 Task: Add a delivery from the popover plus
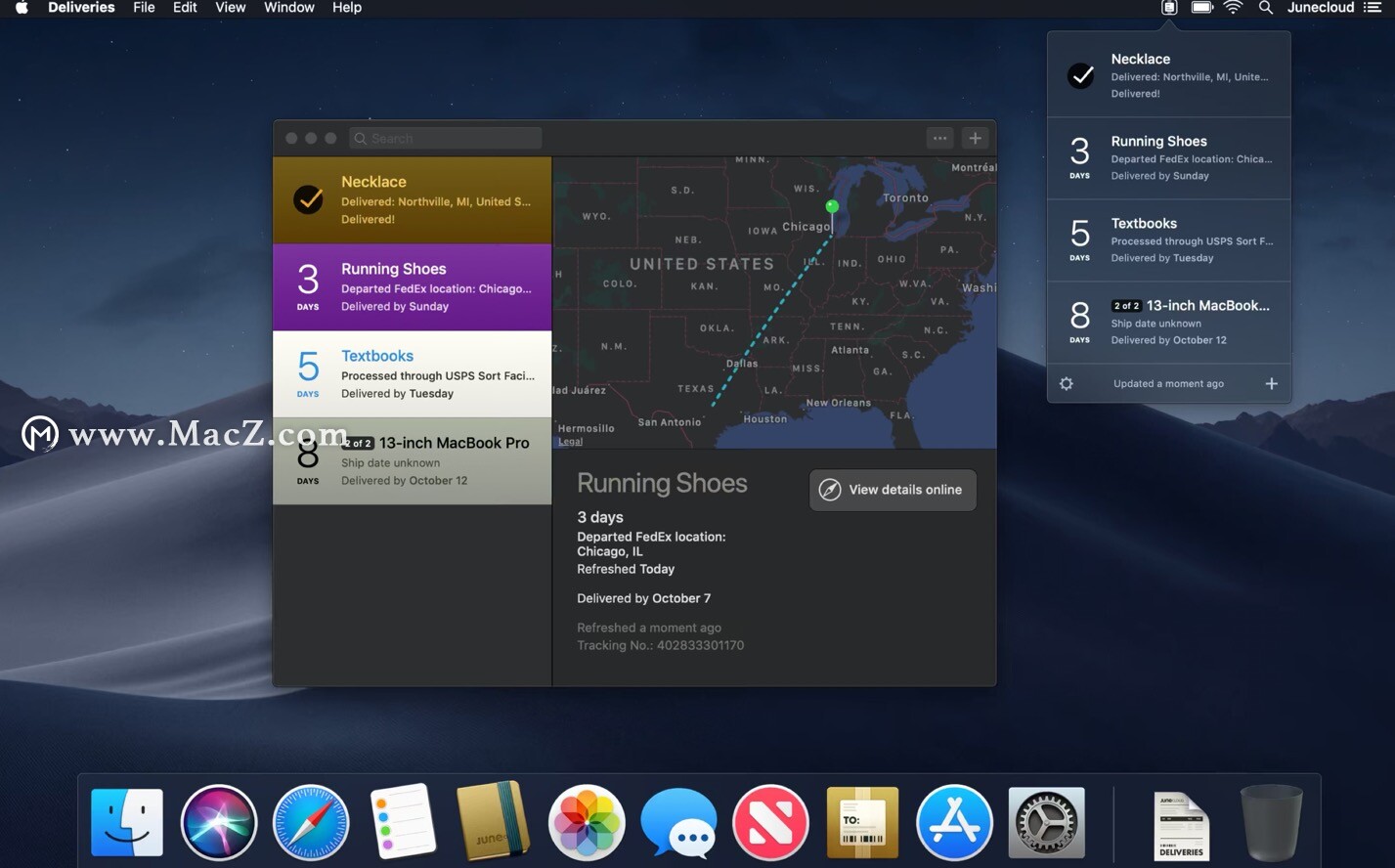click(x=1271, y=384)
